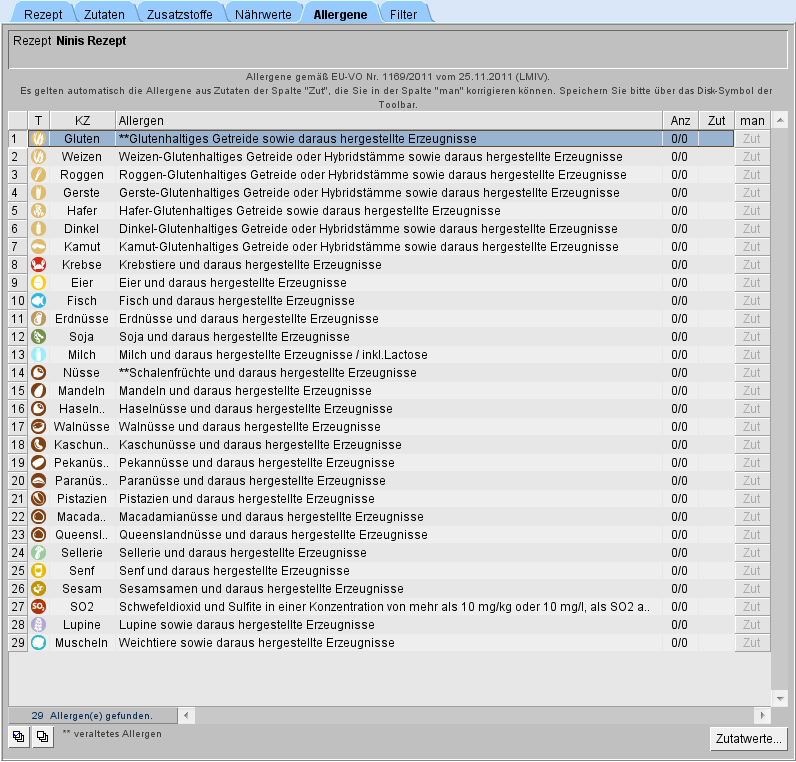
Task: Sort by the Allergen column header
Action: click(388, 120)
